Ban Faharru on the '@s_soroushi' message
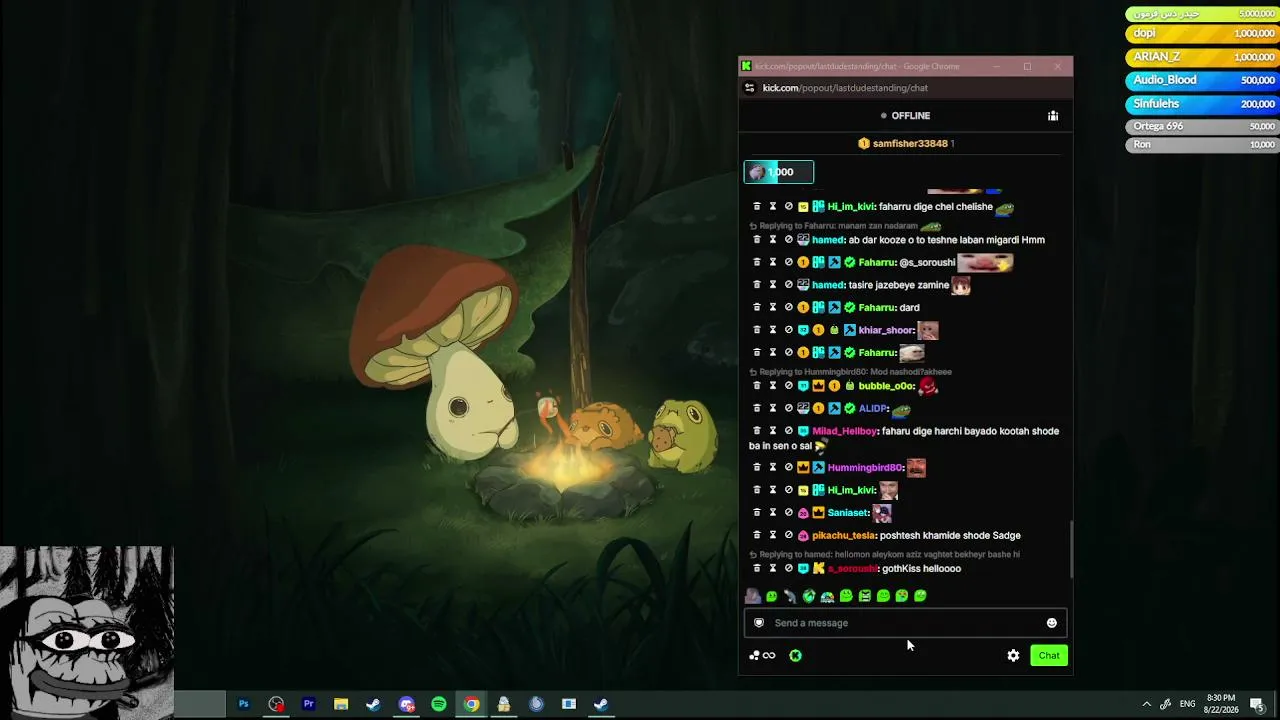The image size is (1280, 720). [788, 263]
